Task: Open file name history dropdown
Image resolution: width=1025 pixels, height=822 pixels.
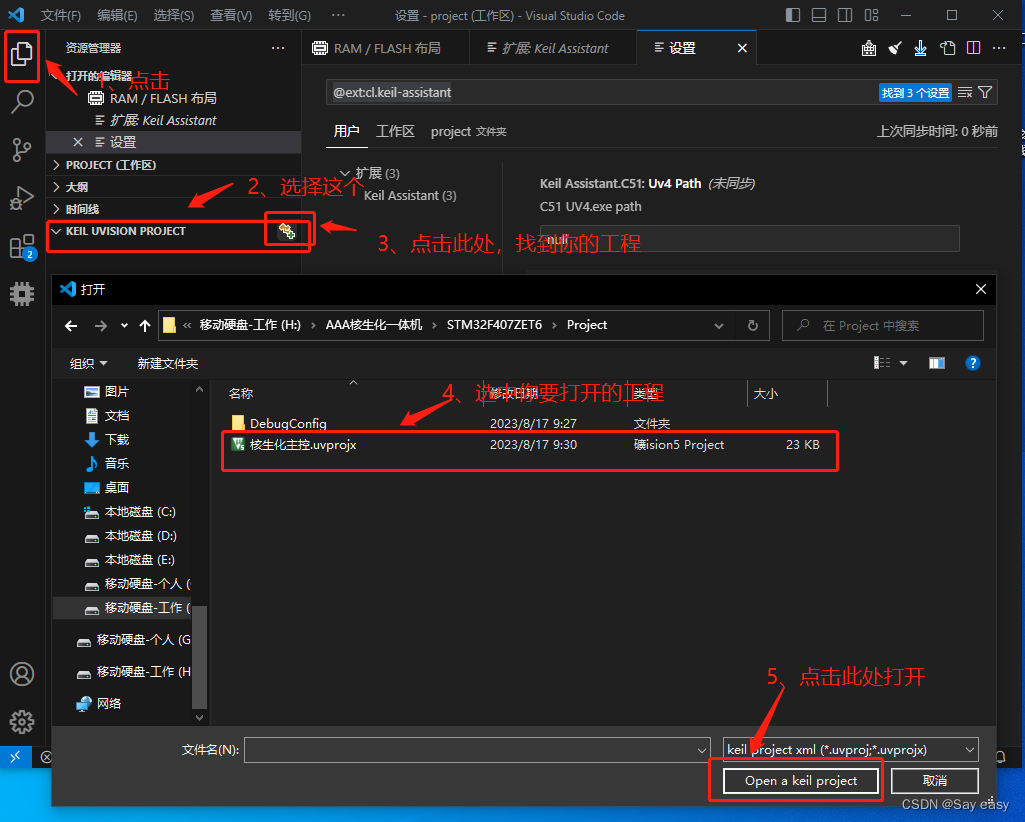Action: [x=701, y=750]
